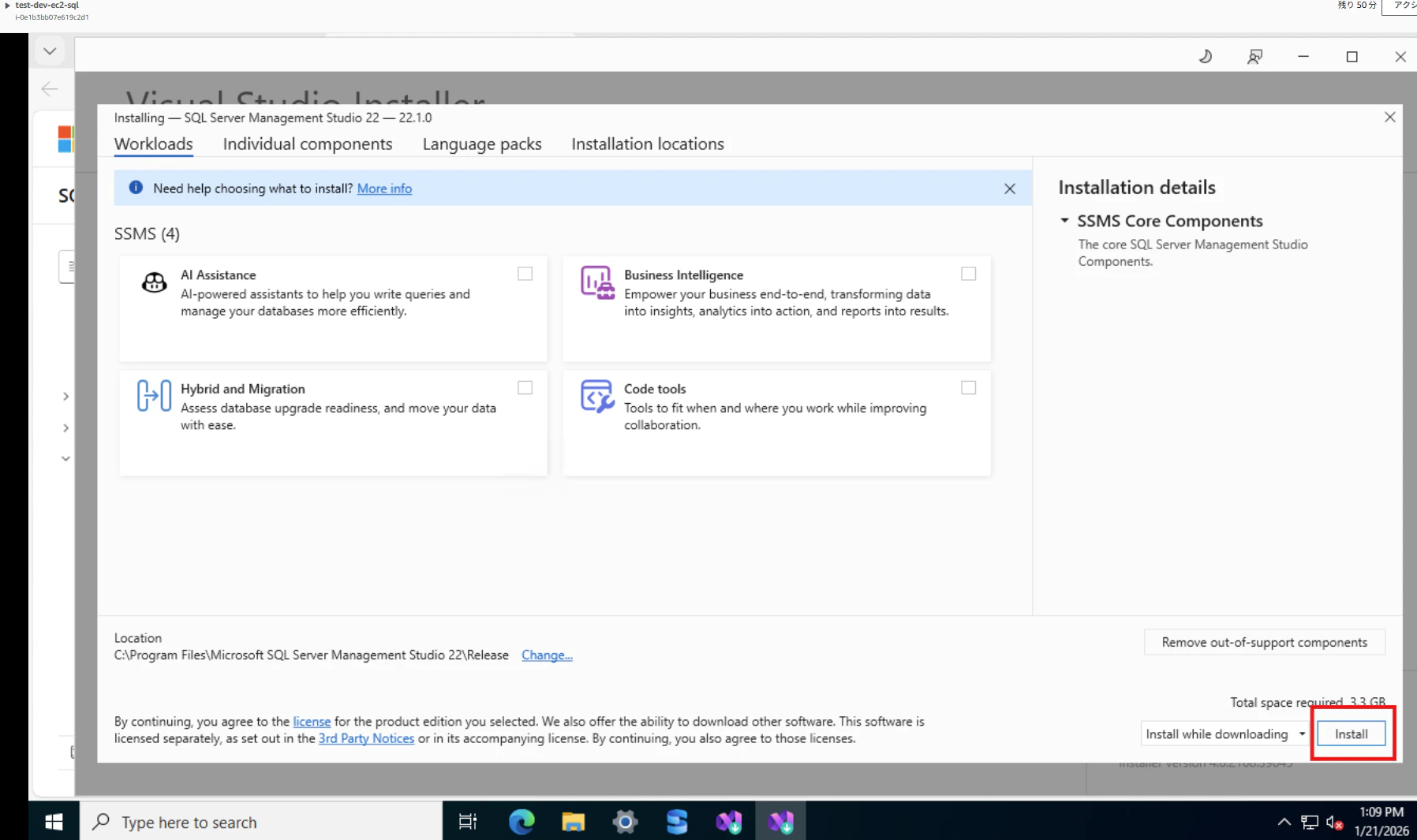Select the Installation locations tab
This screenshot has height=840, width=1417.
pos(648,144)
